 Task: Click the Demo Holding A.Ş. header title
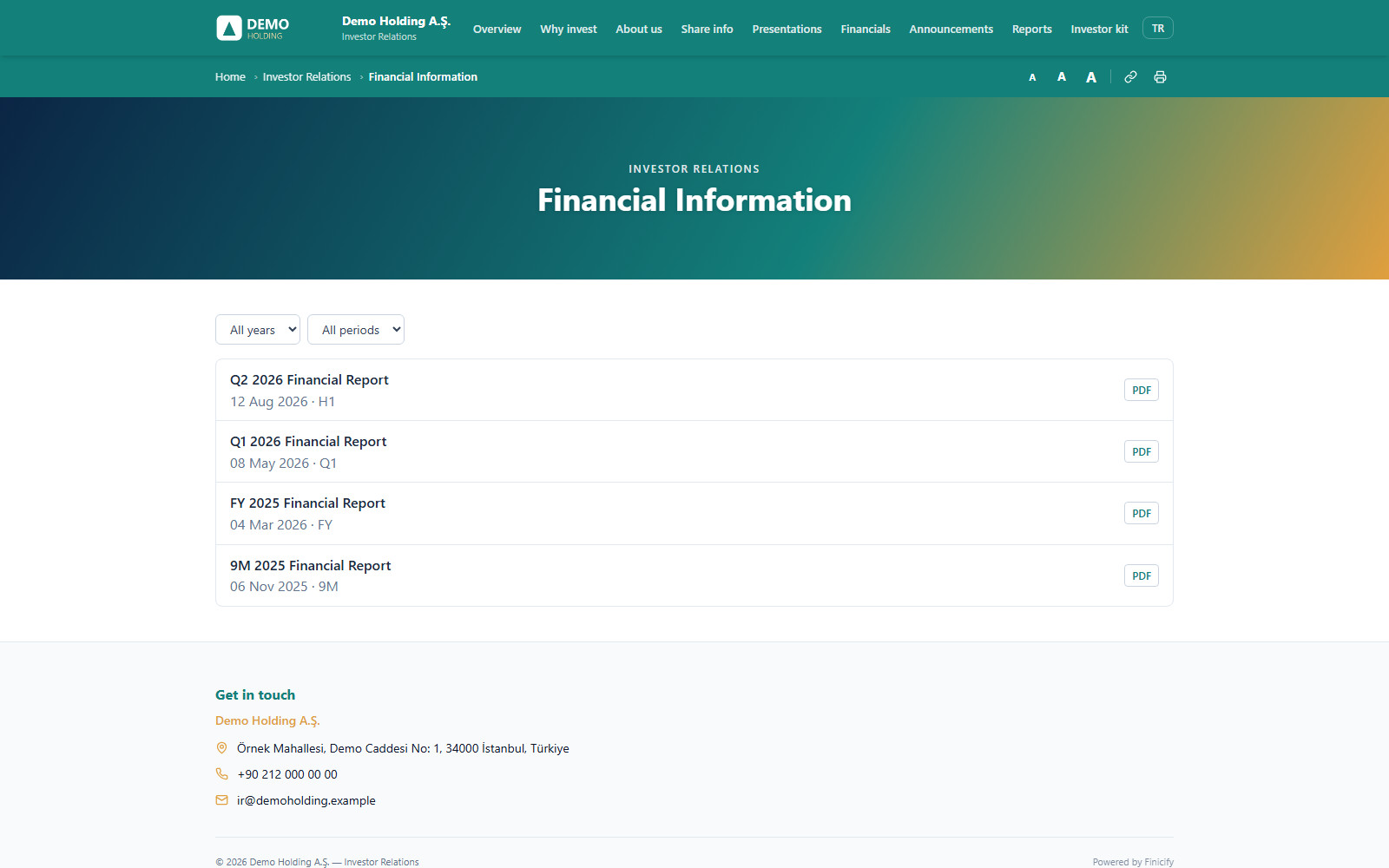(x=396, y=22)
